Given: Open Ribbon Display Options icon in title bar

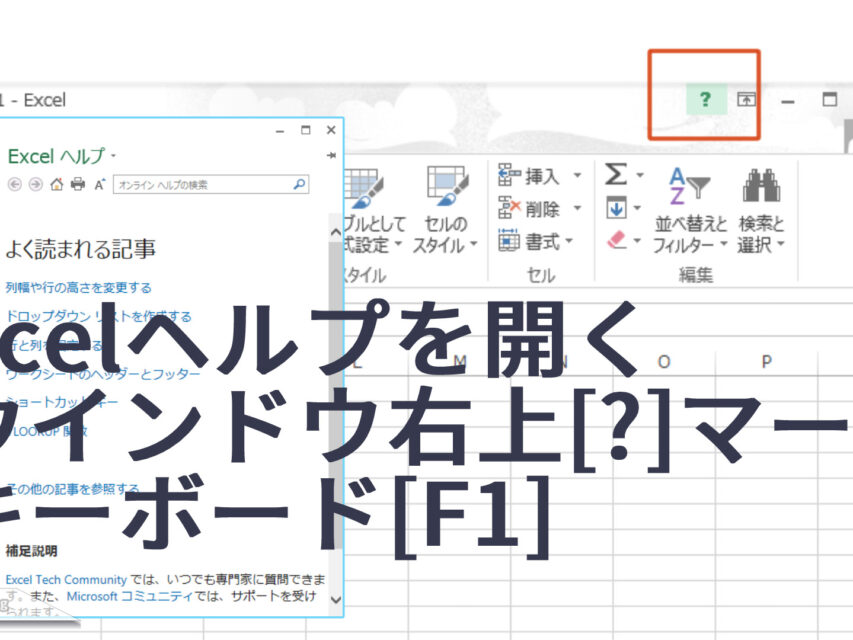Looking at the screenshot, I should click(746, 100).
